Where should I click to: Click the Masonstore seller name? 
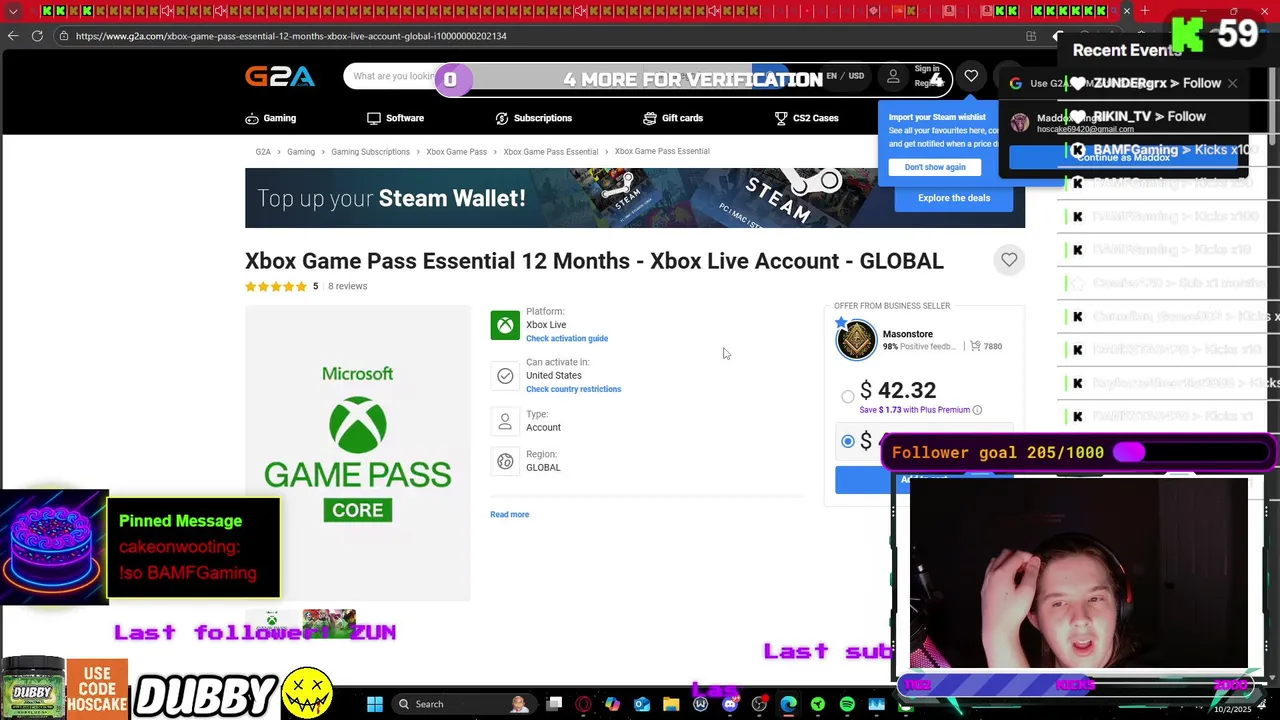(x=908, y=334)
